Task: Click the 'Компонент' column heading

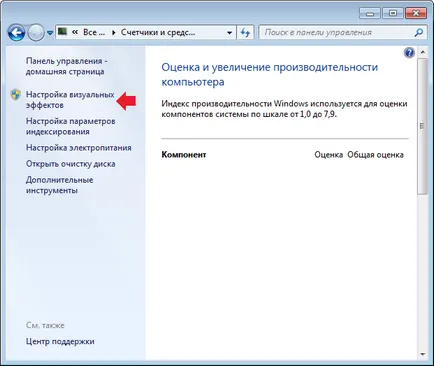Action: click(184, 155)
